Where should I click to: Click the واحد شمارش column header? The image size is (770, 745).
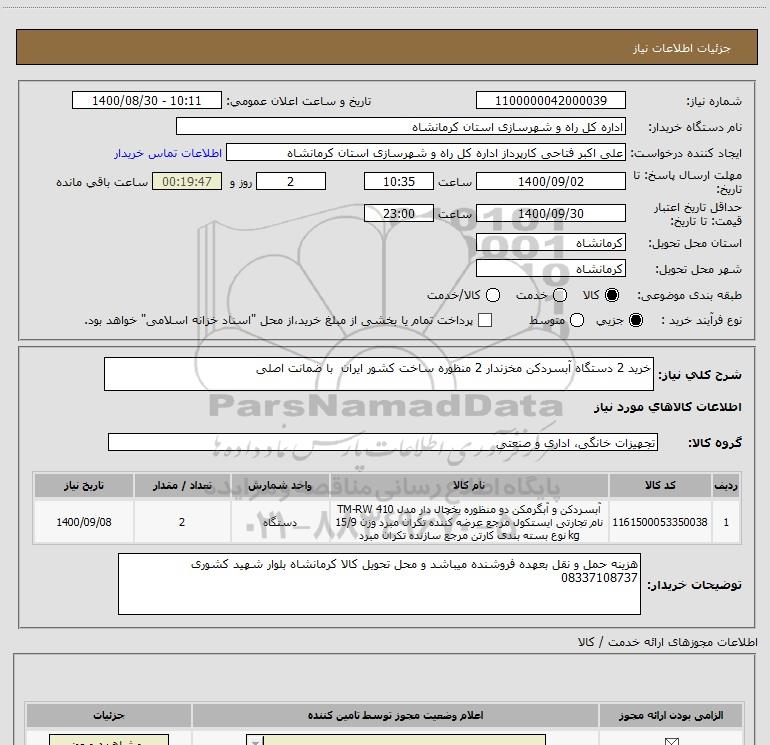(280, 485)
